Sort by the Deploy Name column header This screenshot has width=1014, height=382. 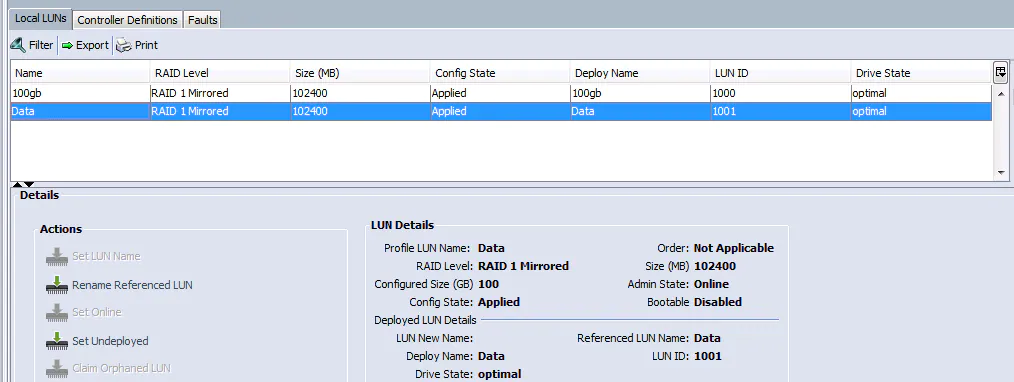pos(640,73)
